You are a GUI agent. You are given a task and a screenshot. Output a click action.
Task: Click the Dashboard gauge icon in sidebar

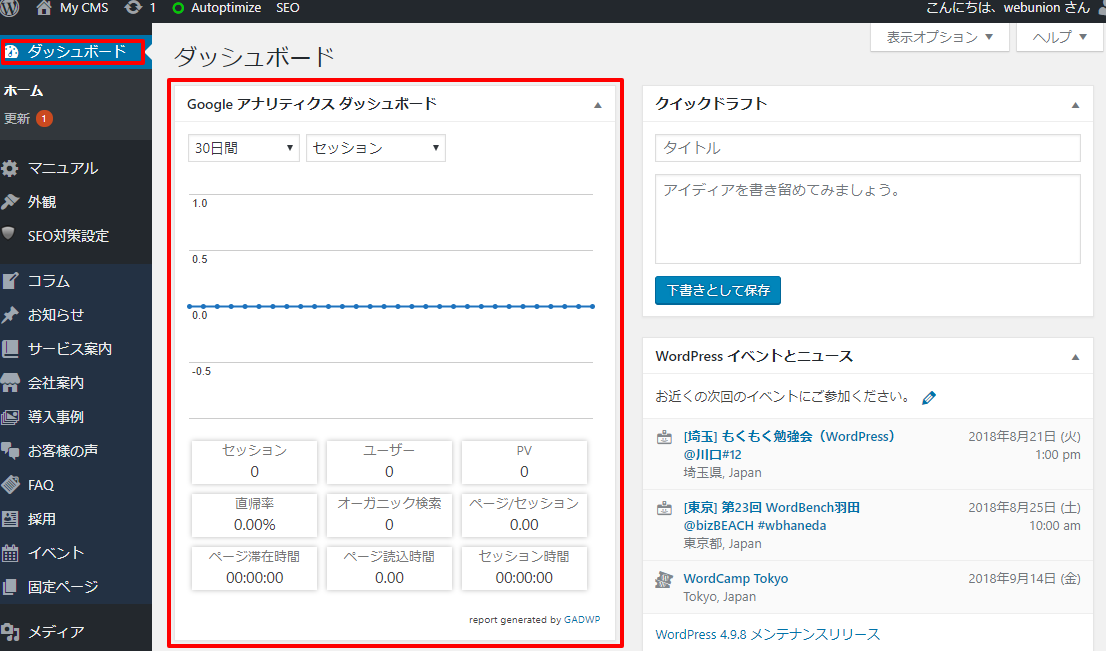pos(11,51)
